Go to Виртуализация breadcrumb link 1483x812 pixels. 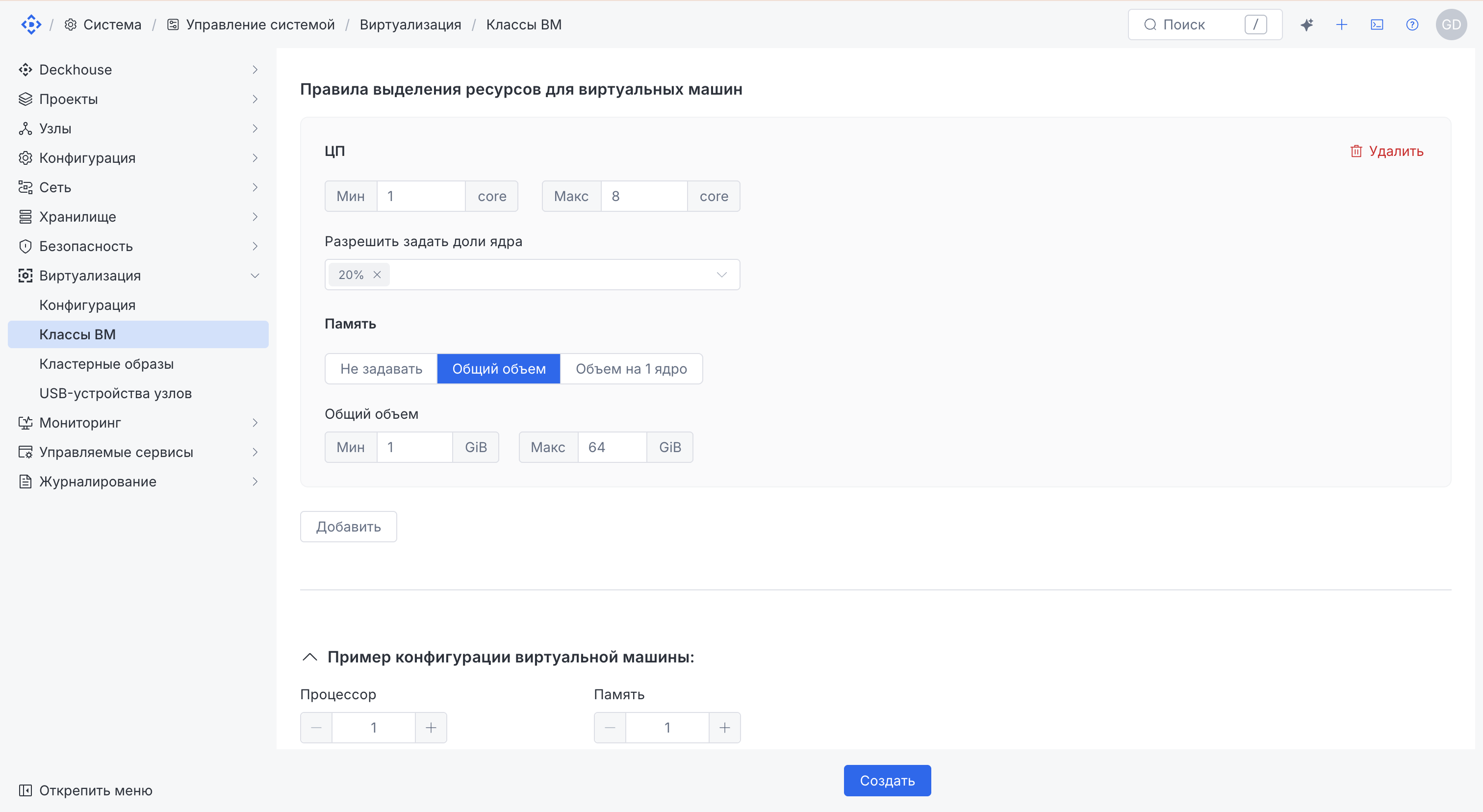click(410, 25)
